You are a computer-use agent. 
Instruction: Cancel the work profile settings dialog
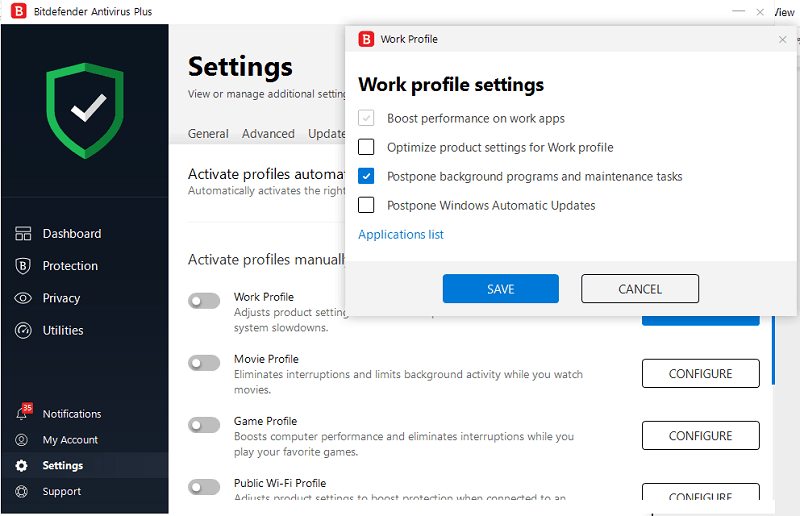click(640, 289)
